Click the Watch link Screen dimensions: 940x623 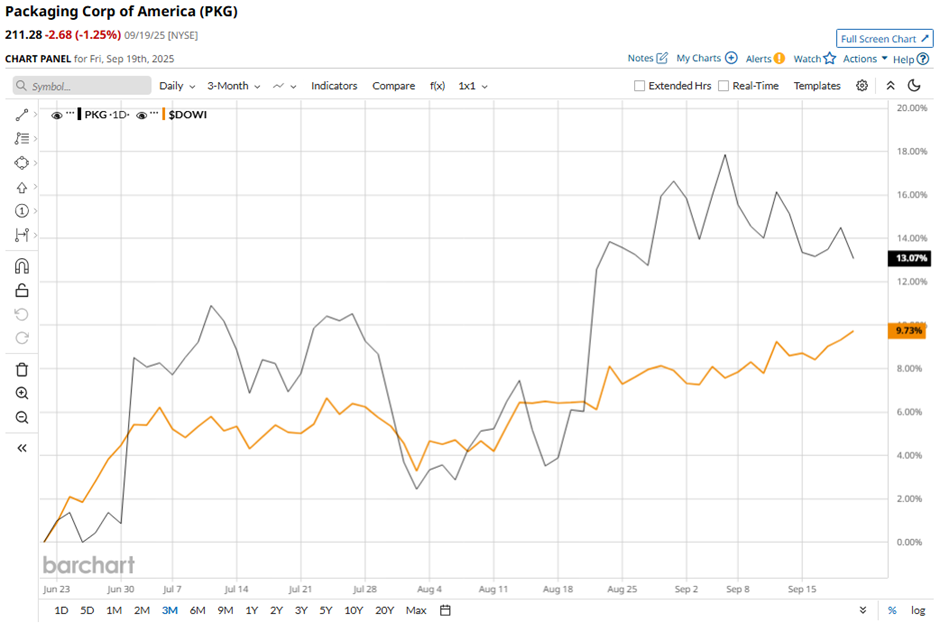[x=807, y=58]
